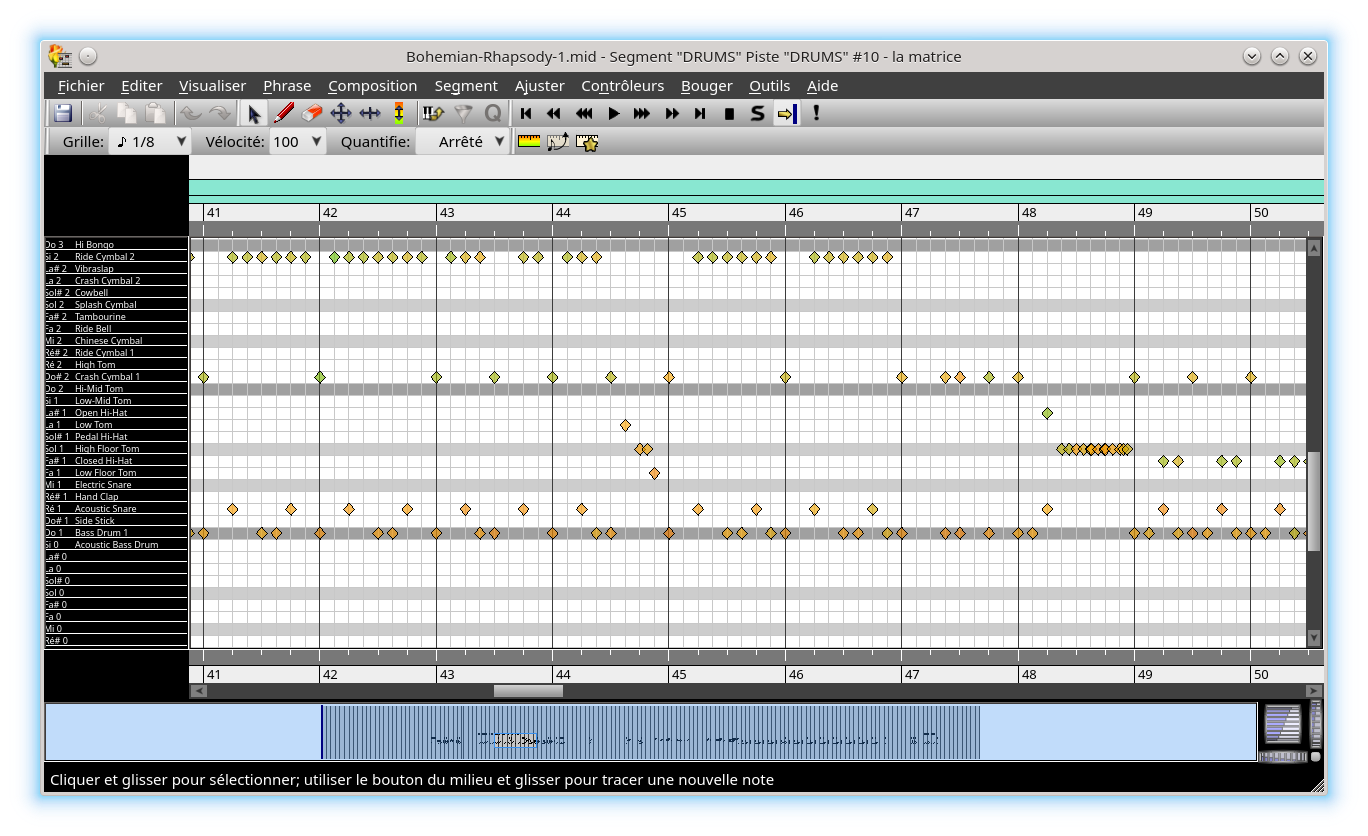Toggle the velocity ruler display icon
Viewport: 1368px width, 836px height.
point(529,142)
